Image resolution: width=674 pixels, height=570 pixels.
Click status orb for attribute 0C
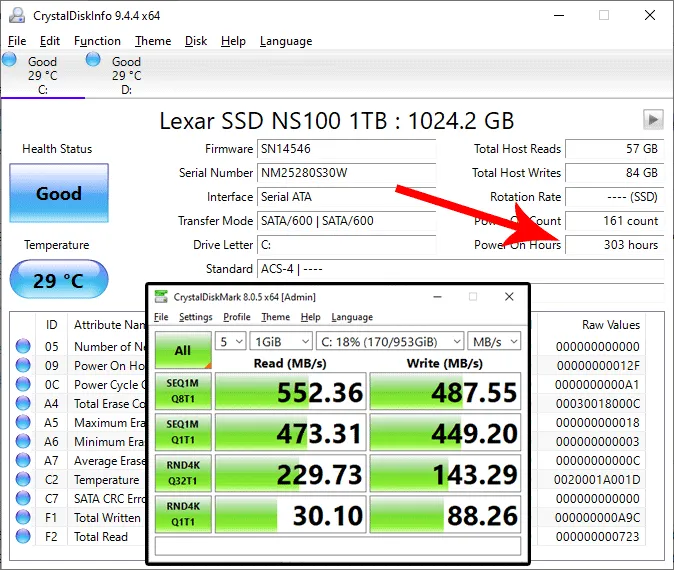(x=23, y=384)
